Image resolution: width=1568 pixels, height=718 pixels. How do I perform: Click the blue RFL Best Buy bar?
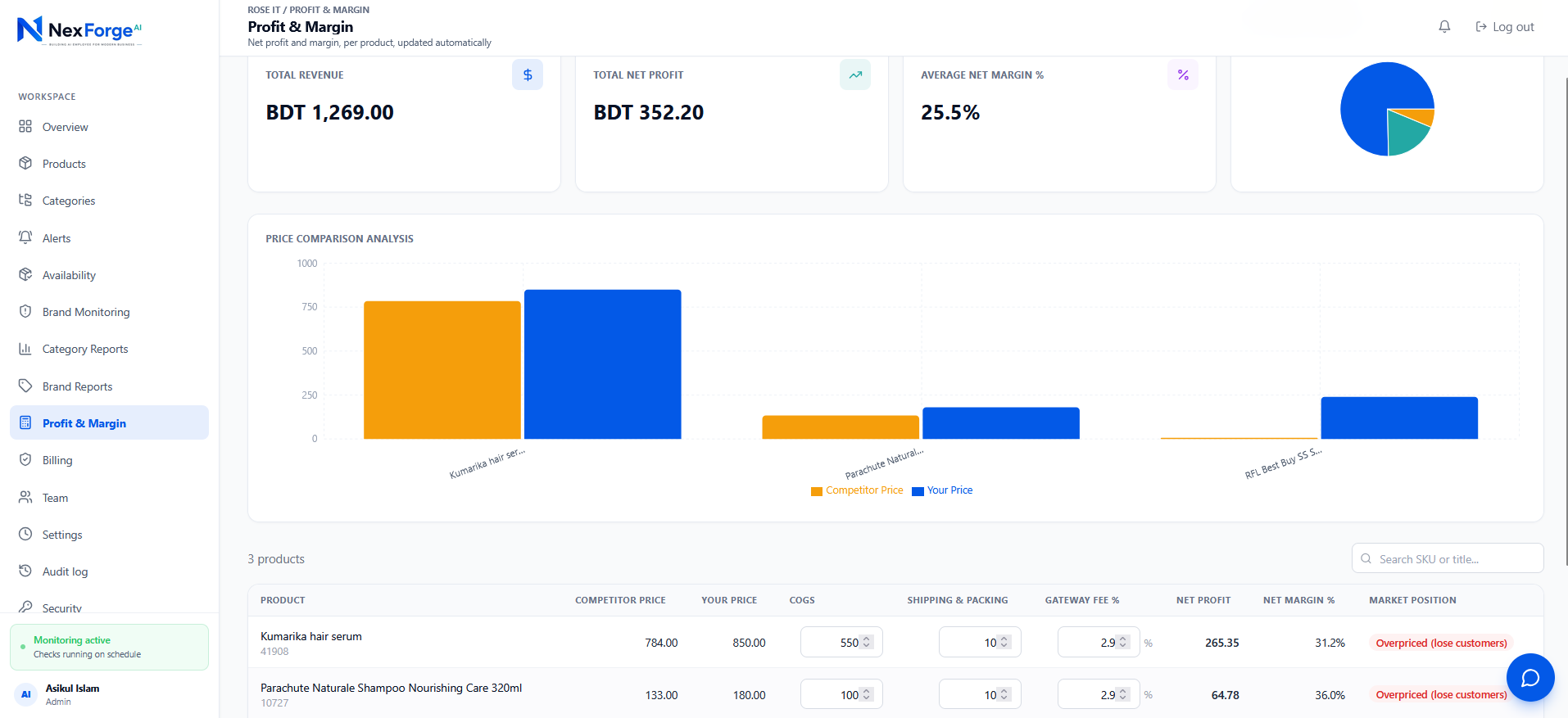click(1399, 418)
